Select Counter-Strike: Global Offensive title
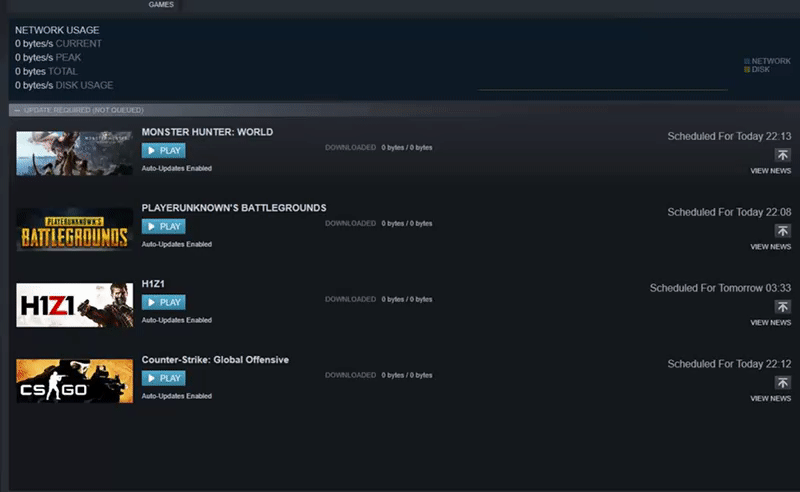800x492 pixels. pyautogui.click(x=215, y=360)
